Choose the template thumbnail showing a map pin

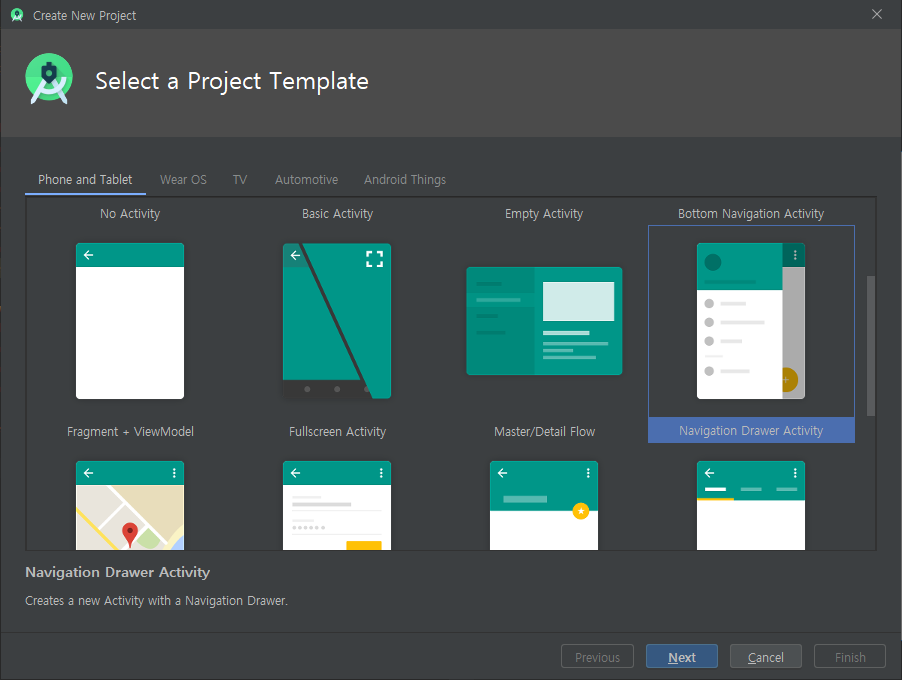[x=130, y=505]
